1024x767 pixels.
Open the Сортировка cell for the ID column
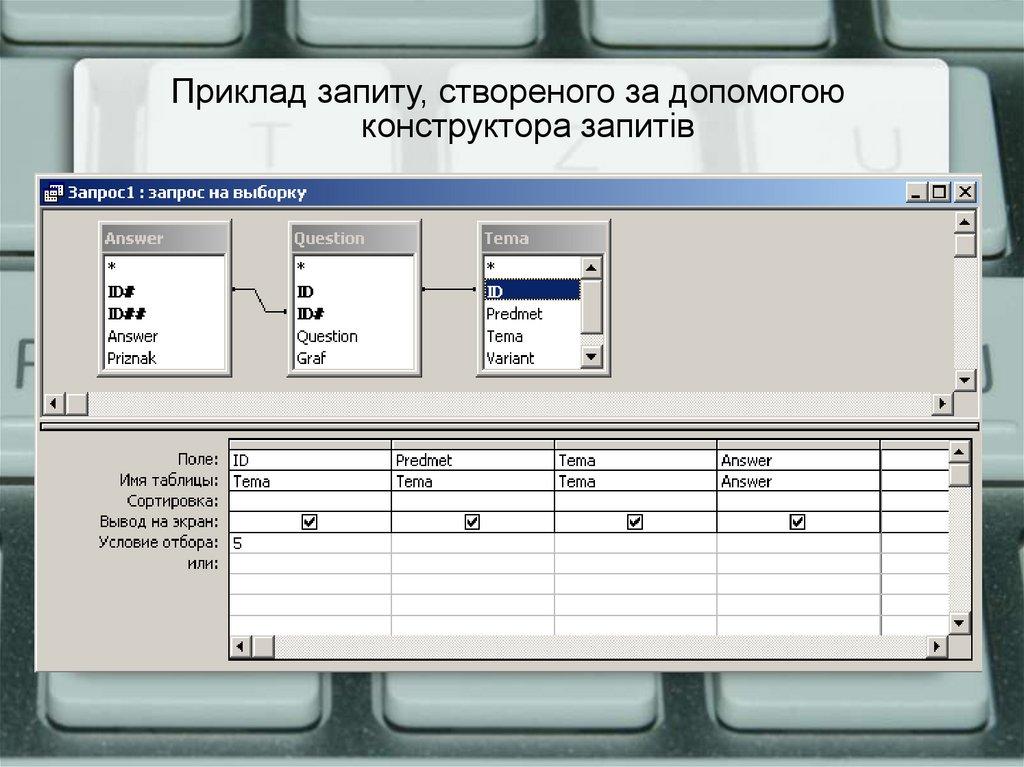point(306,500)
